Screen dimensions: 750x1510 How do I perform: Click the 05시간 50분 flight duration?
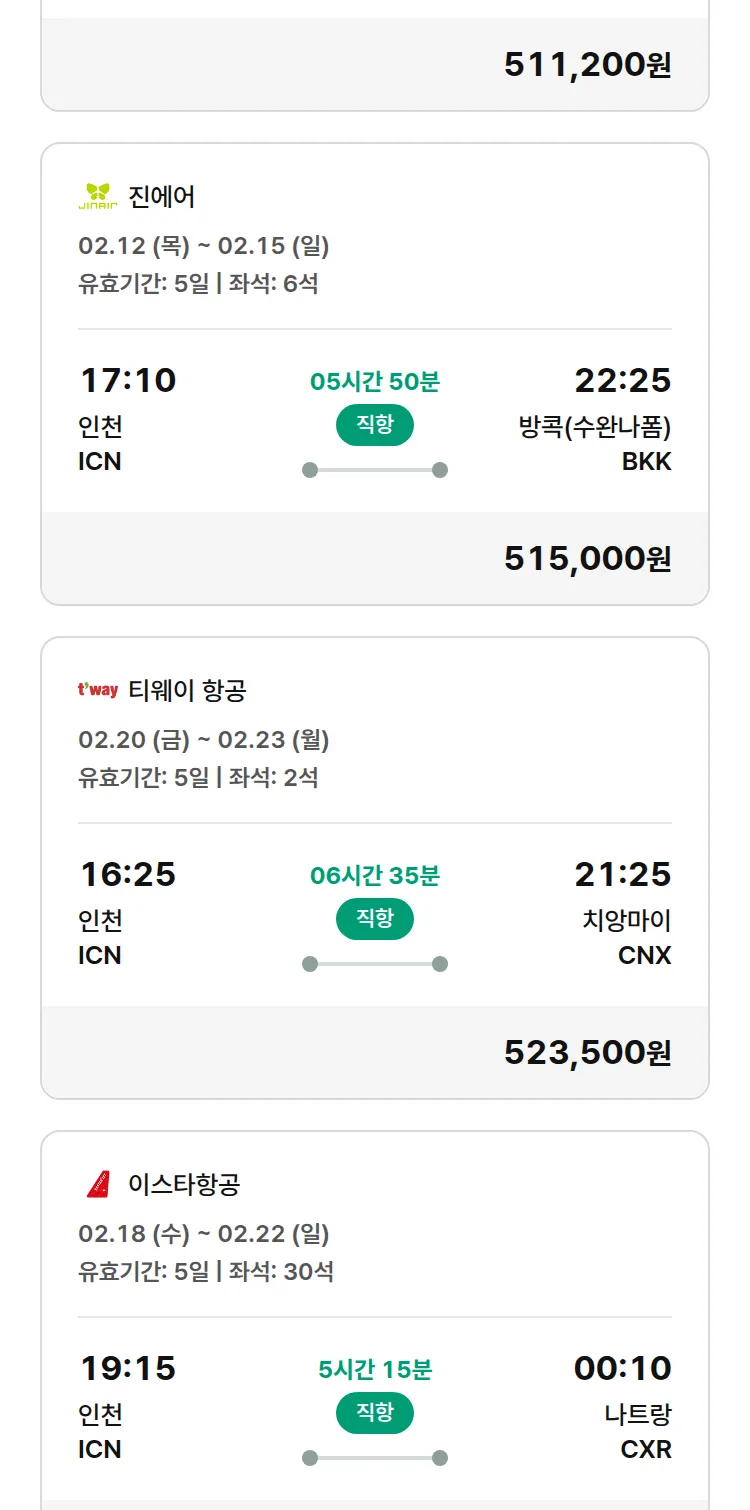tap(374, 381)
